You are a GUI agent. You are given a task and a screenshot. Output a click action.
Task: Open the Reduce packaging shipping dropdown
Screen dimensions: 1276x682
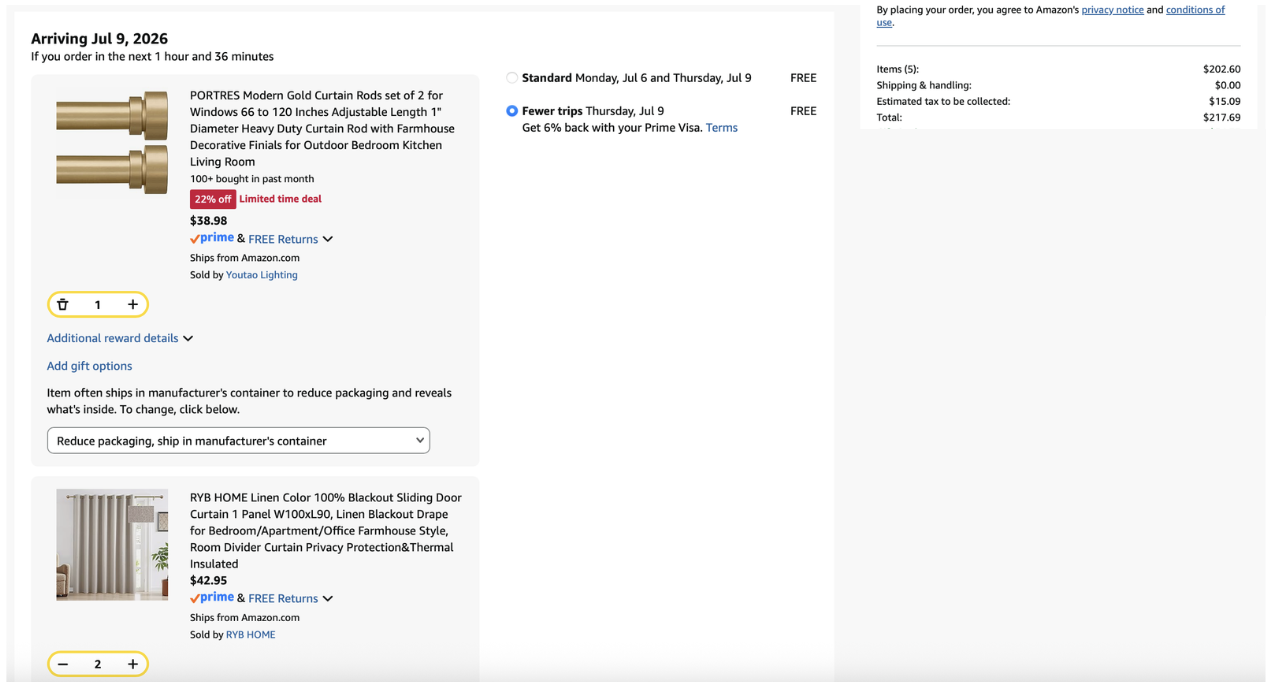(238, 440)
